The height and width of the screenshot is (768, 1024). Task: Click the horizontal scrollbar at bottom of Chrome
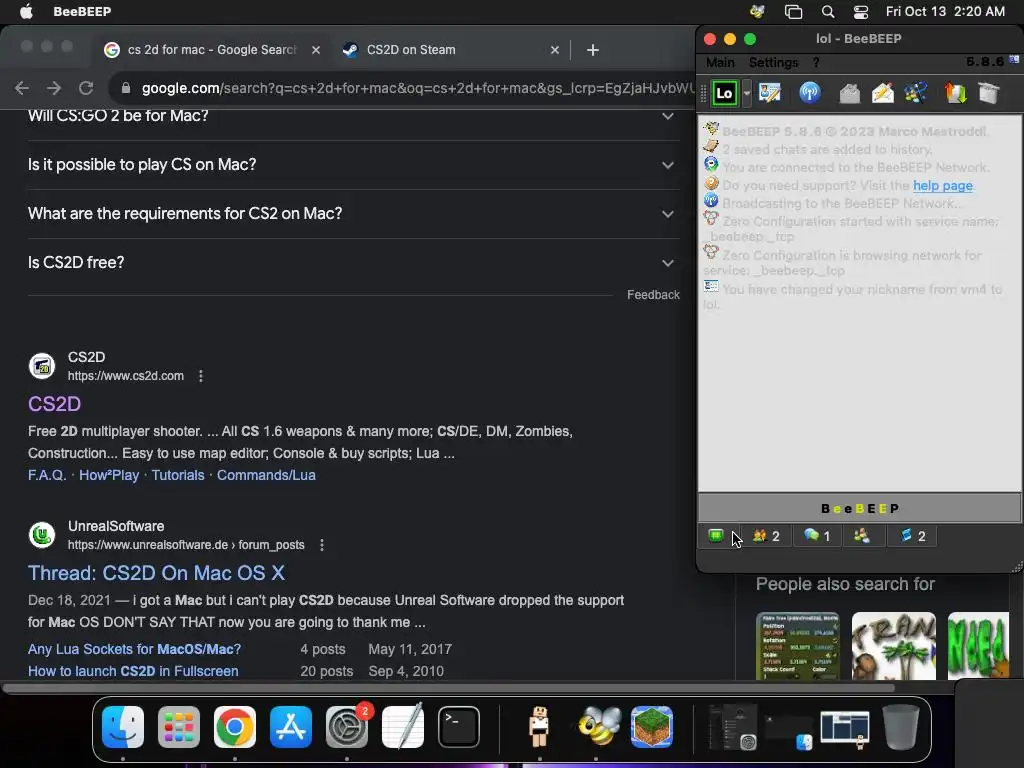pyautogui.click(x=449, y=688)
